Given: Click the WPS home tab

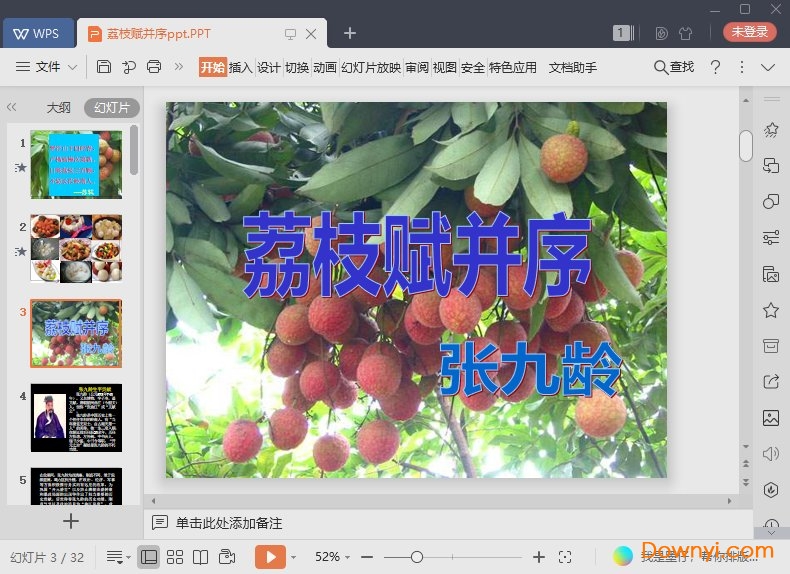Looking at the screenshot, I should tap(38, 33).
